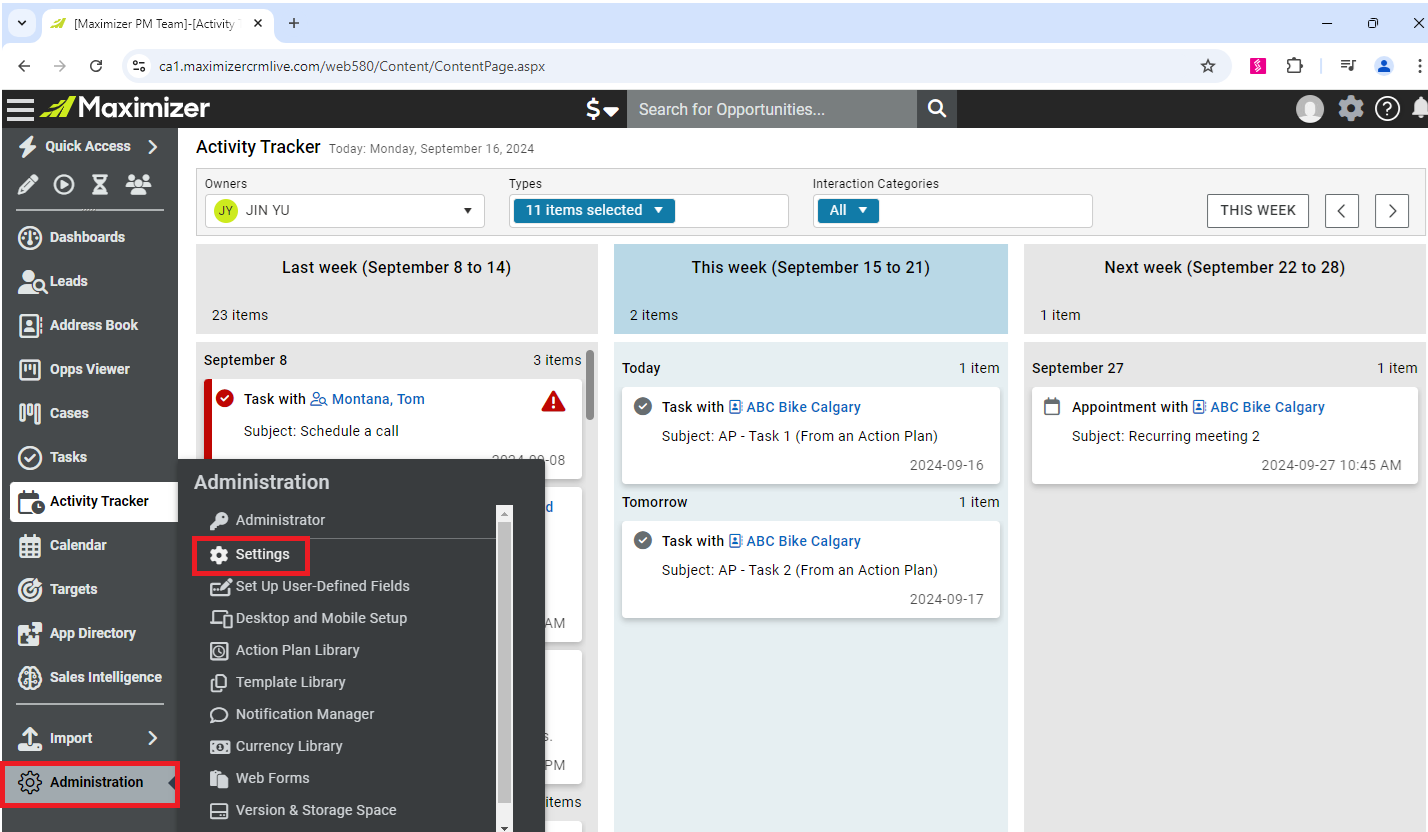The image size is (1428, 832).
Task: Open the Types 11 items selected dropdown
Action: (594, 211)
